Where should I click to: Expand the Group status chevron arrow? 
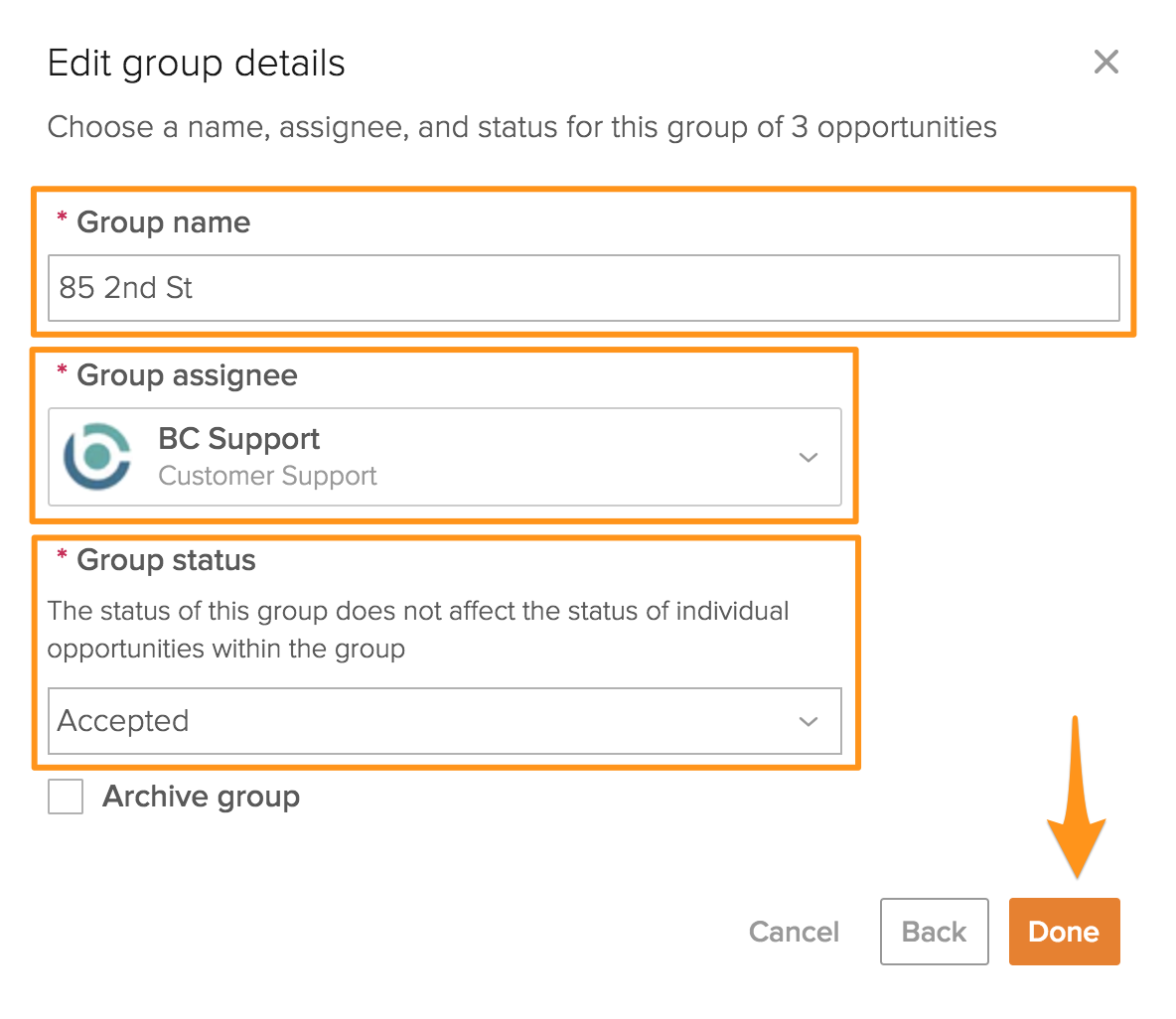coord(808,722)
